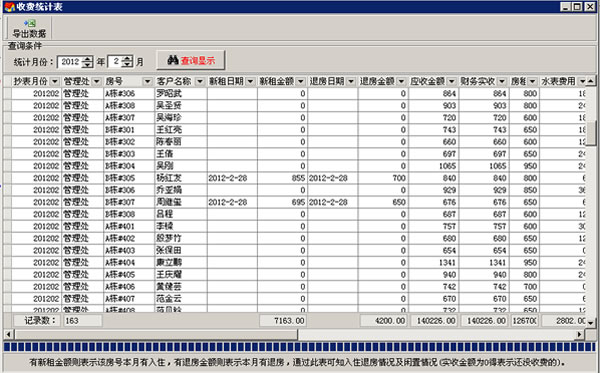Click the row selector beside 罗昭武
This screenshot has width=600, height=373.
tap(7, 93)
